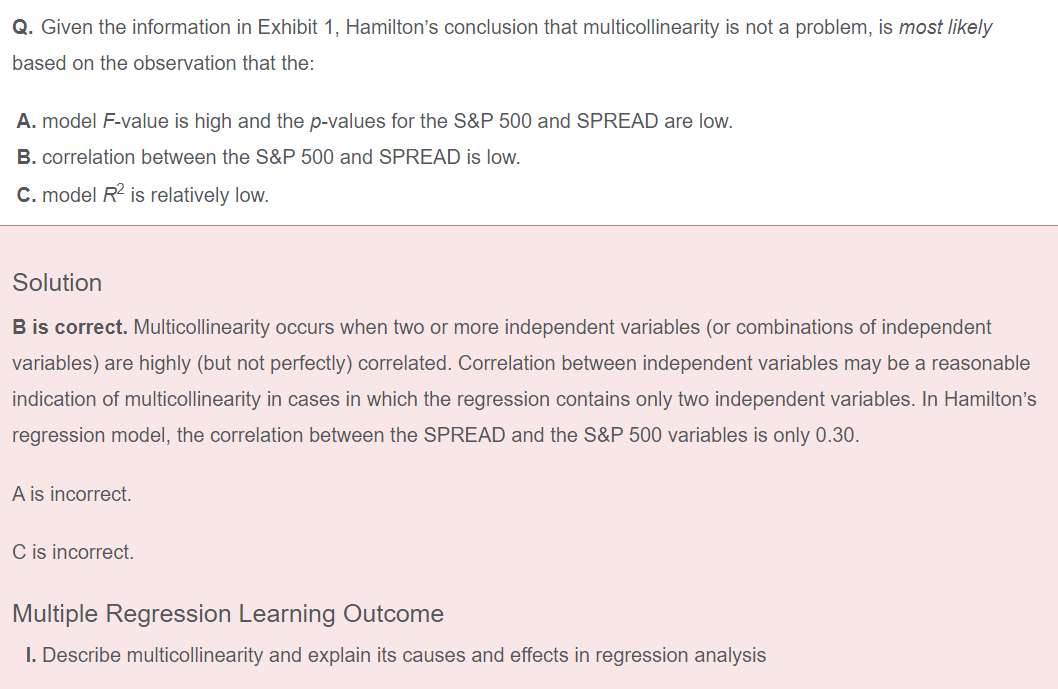Click the 'A is incorrect.' line
Screen dimensions: 1058x689
(x=72, y=494)
